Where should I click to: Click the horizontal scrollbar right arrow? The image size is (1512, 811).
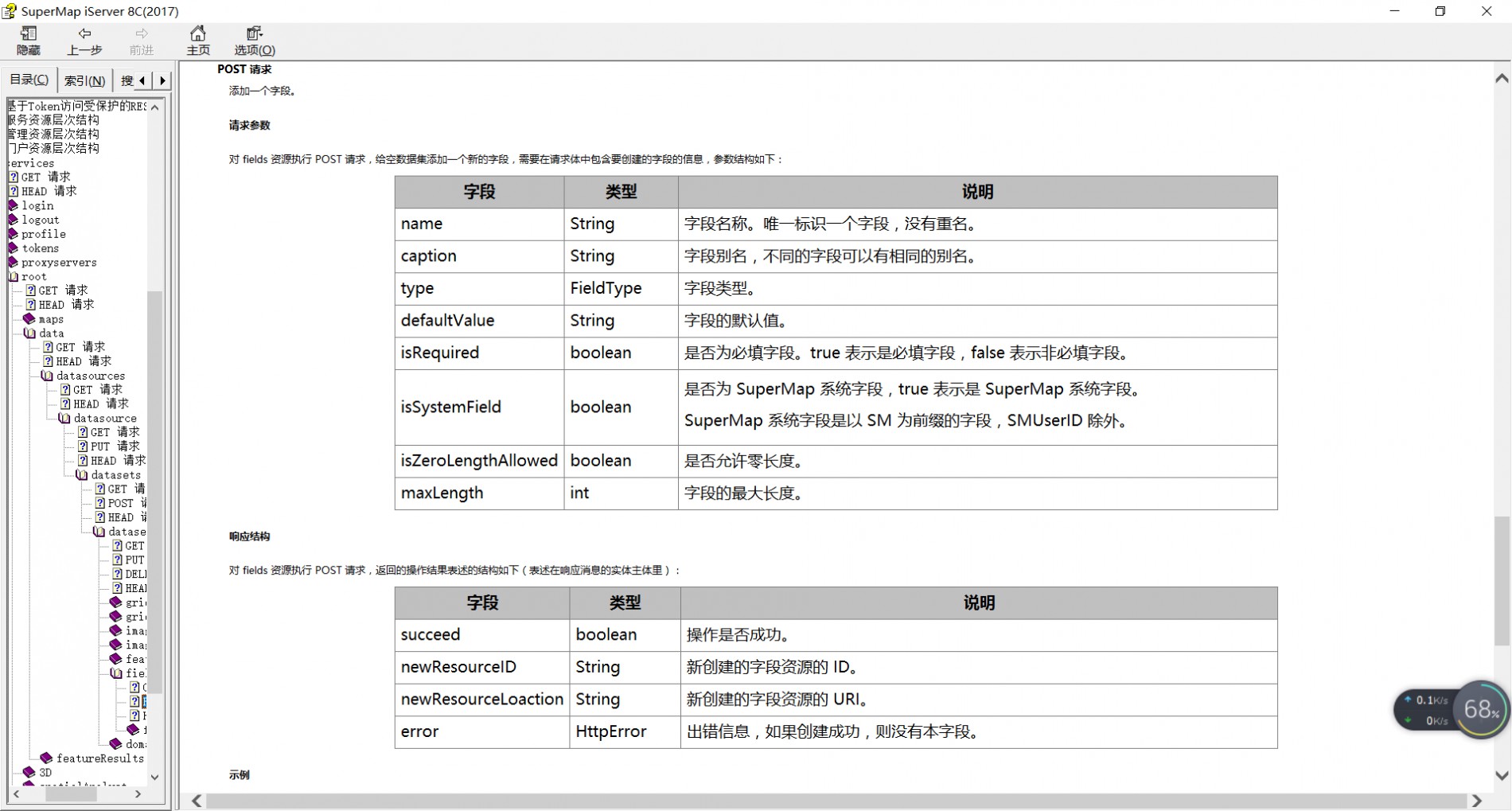click(x=1476, y=801)
